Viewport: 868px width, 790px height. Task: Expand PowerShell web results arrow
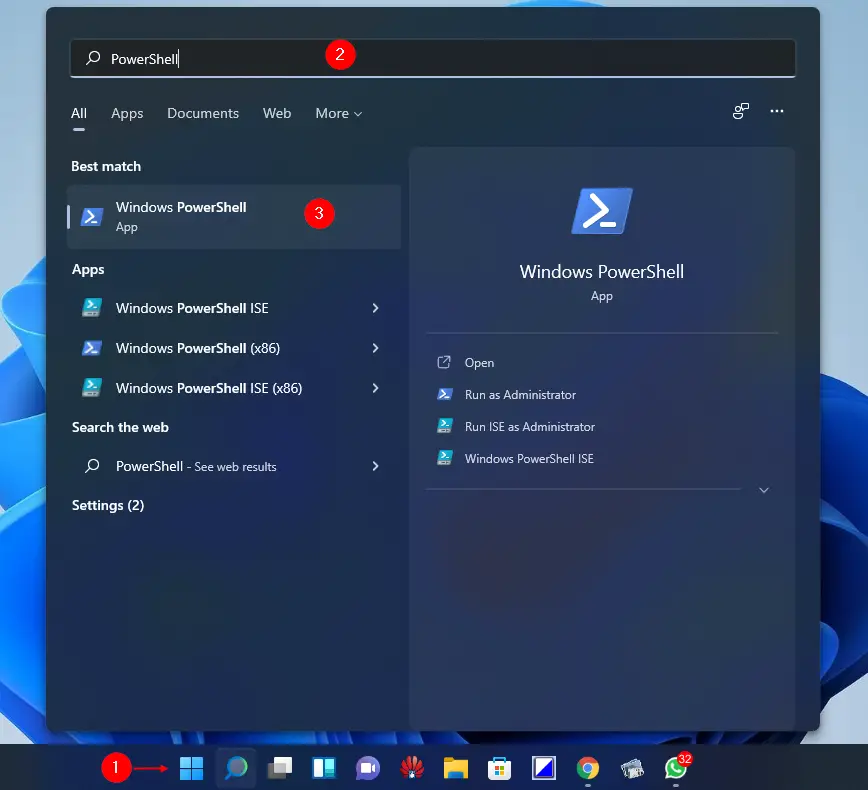[375, 466]
